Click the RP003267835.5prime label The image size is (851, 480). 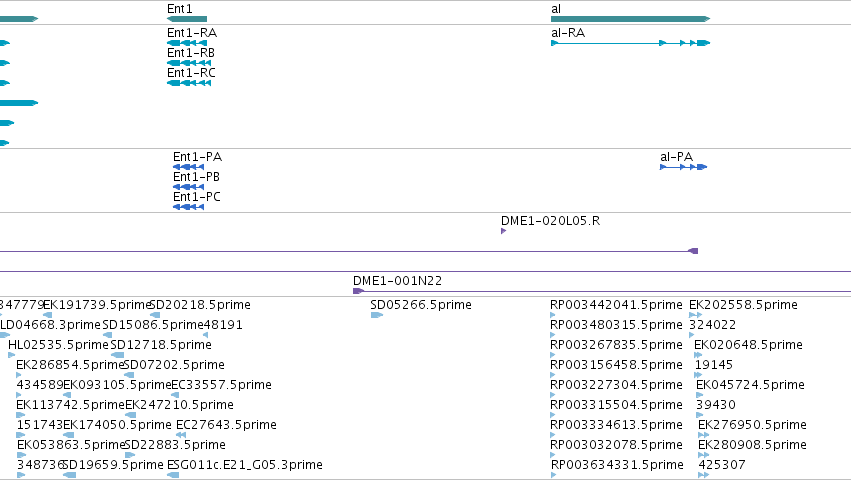pyautogui.click(x=616, y=345)
